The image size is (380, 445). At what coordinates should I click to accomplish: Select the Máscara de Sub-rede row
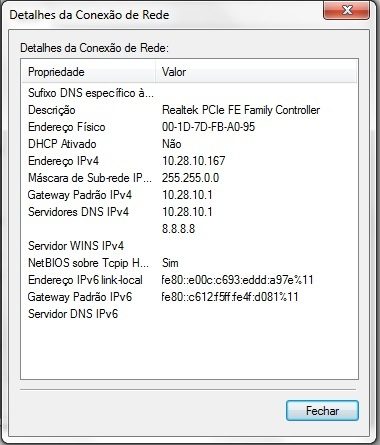point(189,178)
